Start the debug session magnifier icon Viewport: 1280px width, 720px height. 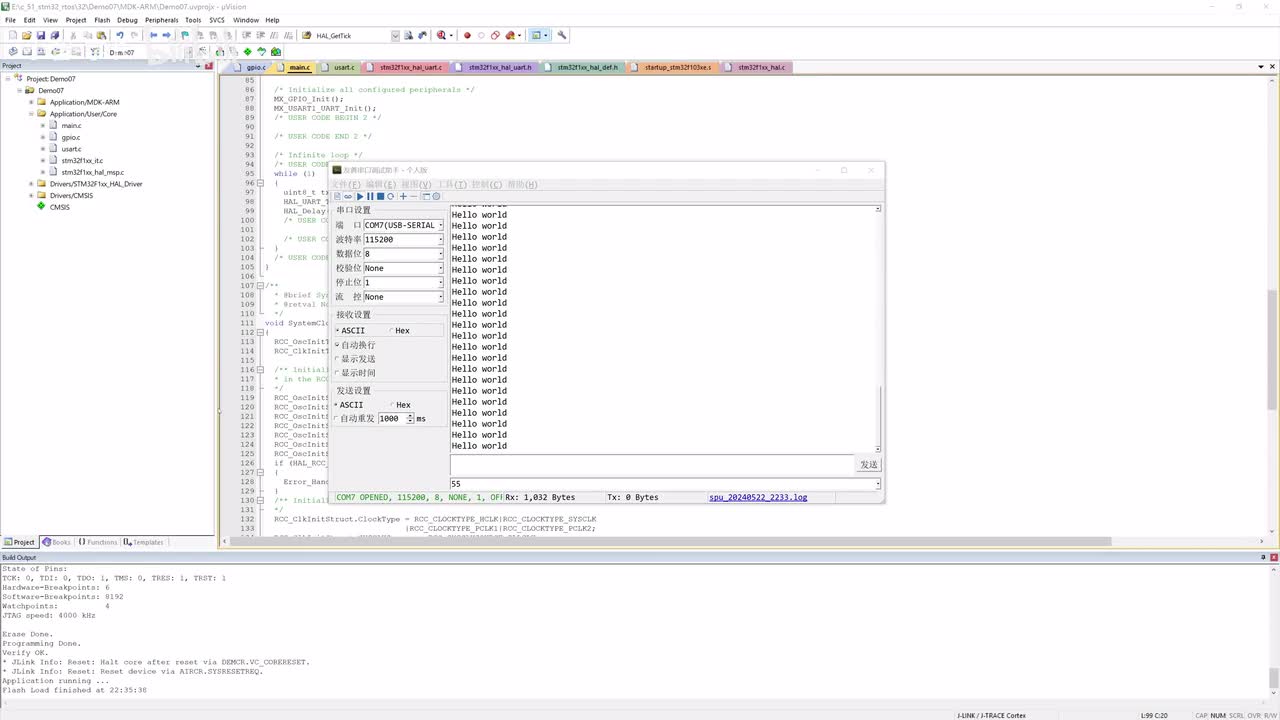(439, 35)
